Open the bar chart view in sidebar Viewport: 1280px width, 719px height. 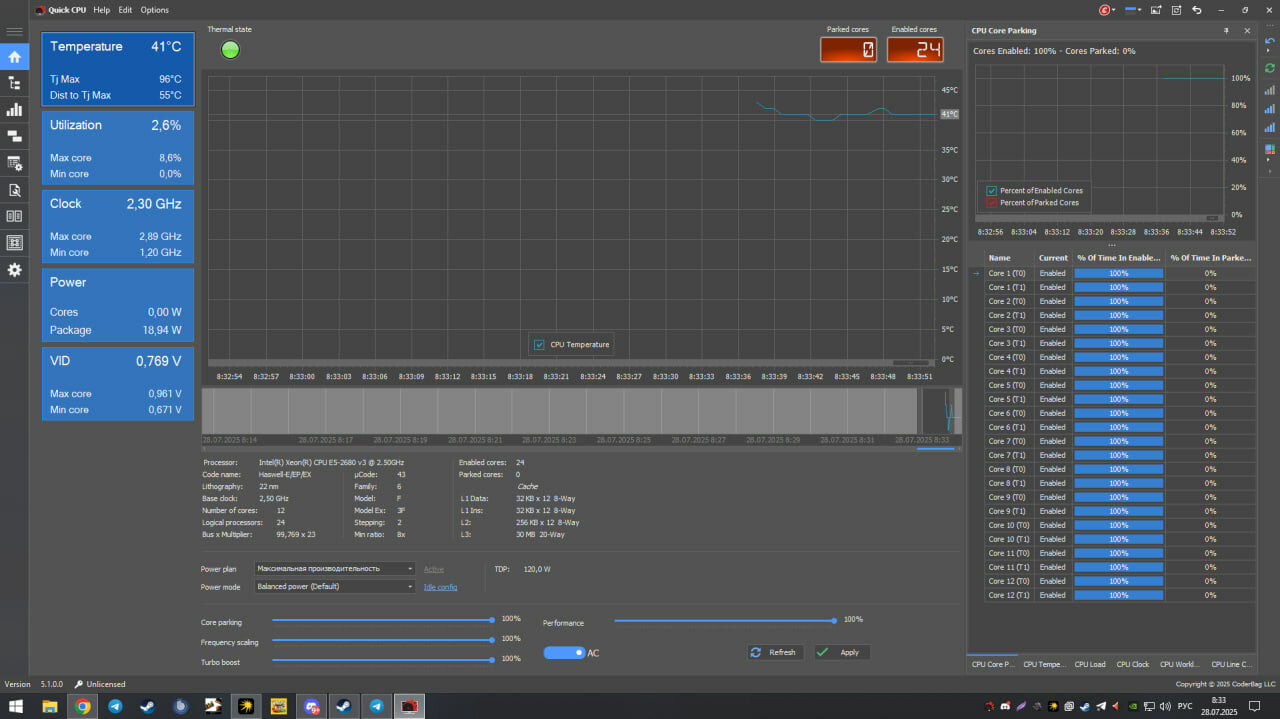(x=14, y=109)
